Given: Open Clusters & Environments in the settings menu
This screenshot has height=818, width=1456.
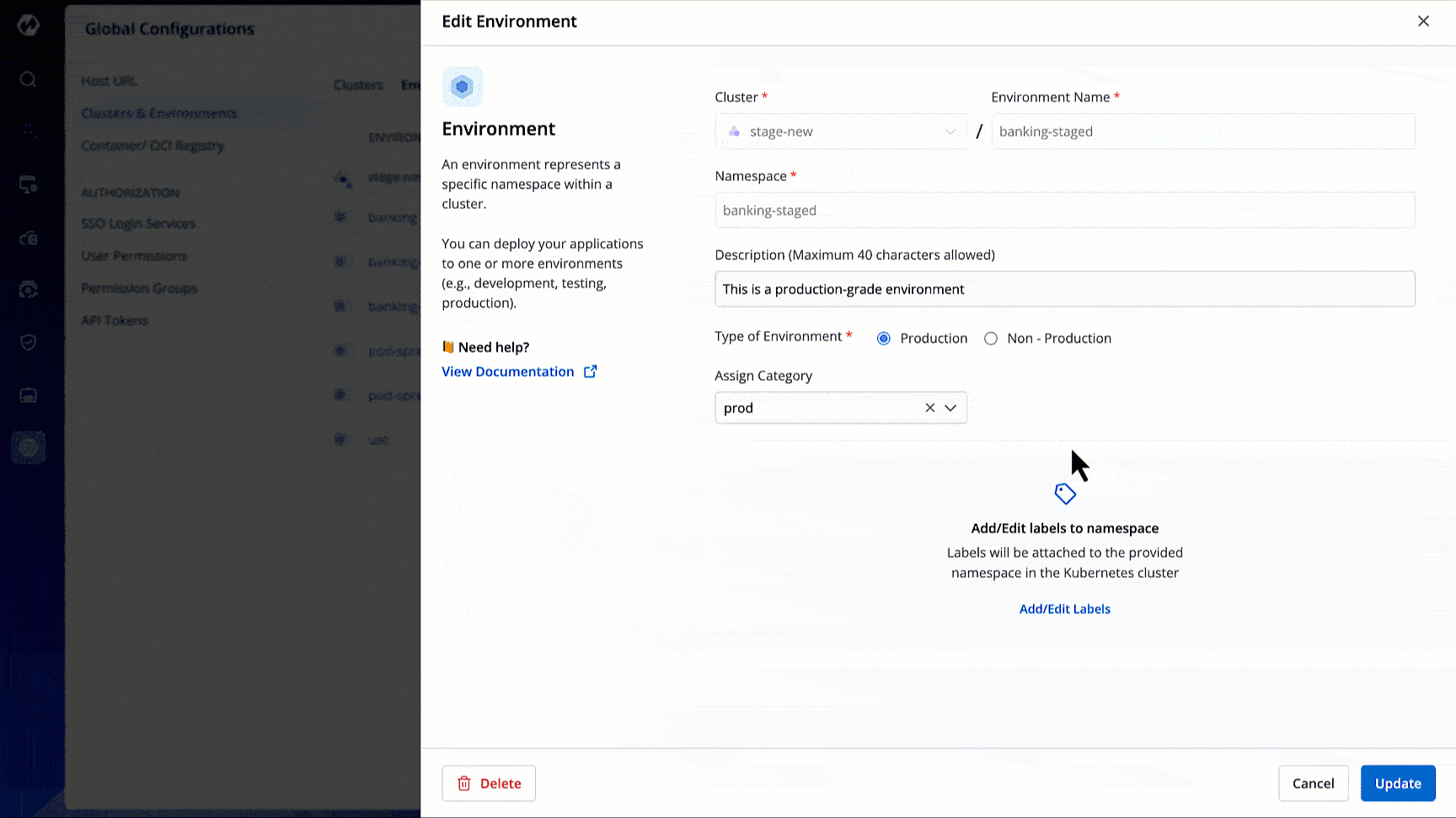Looking at the screenshot, I should (159, 113).
